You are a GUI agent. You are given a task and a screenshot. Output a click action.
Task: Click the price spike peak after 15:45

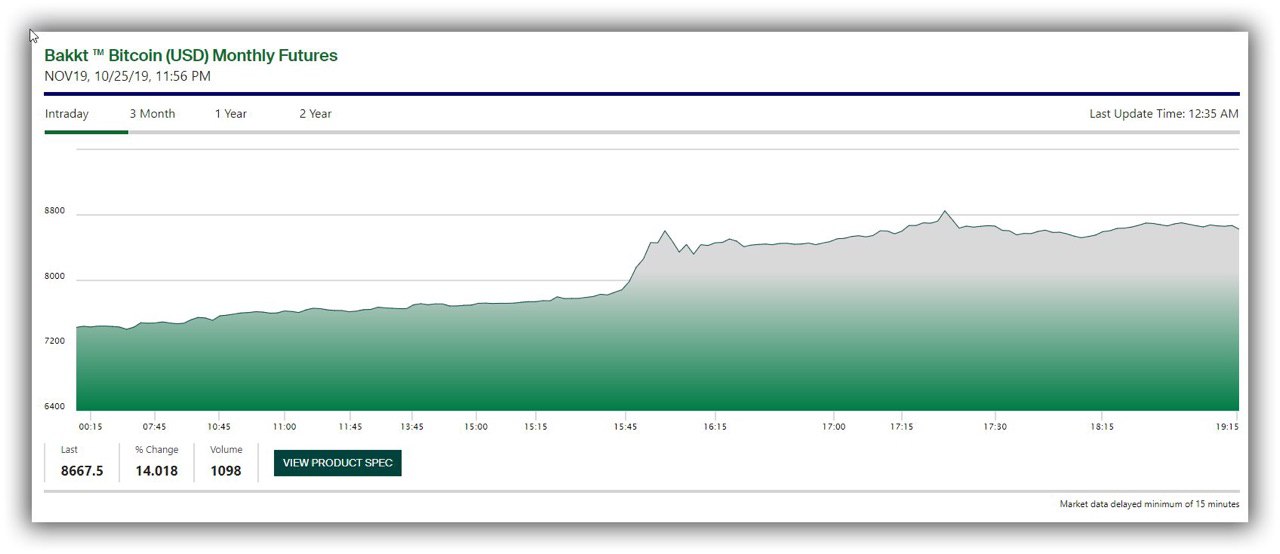[664, 231]
